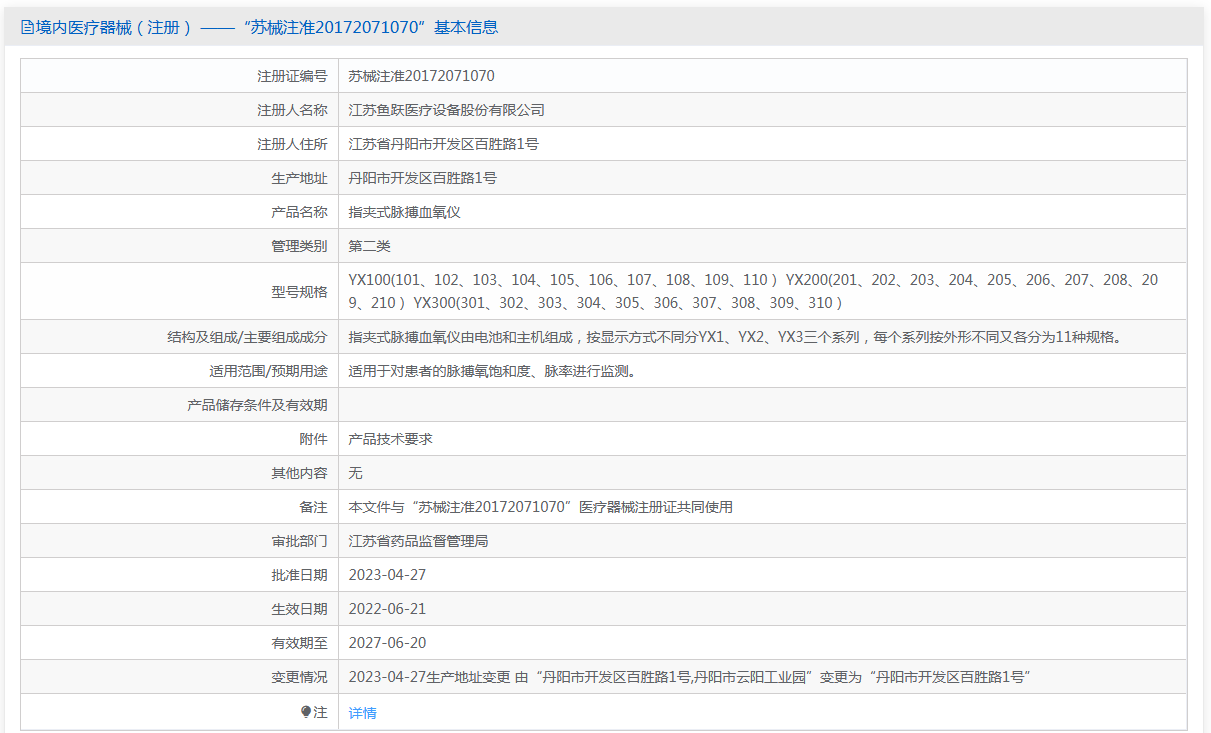Select expiry date 2027-06-20
The height and width of the screenshot is (733, 1211).
(x=387, y=643)
